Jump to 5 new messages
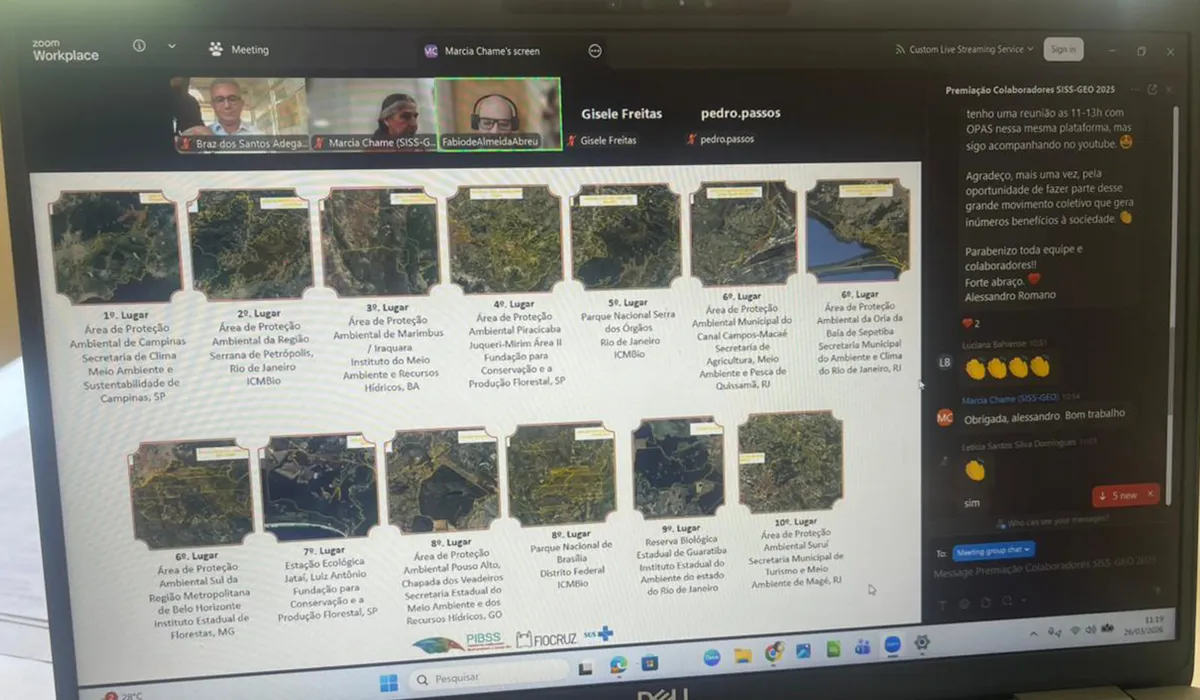This screenshot has height=700, width=1200. (x=1118, y=495)
